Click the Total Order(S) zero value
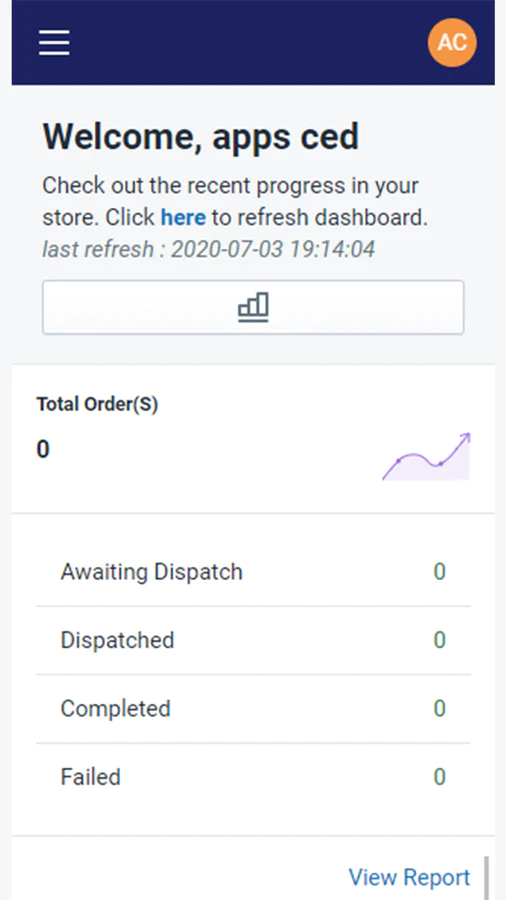 (x=43, y=449)
